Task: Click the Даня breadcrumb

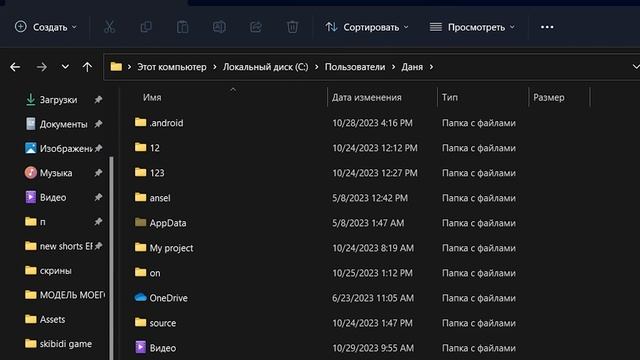Action: [x=412, y=67]
